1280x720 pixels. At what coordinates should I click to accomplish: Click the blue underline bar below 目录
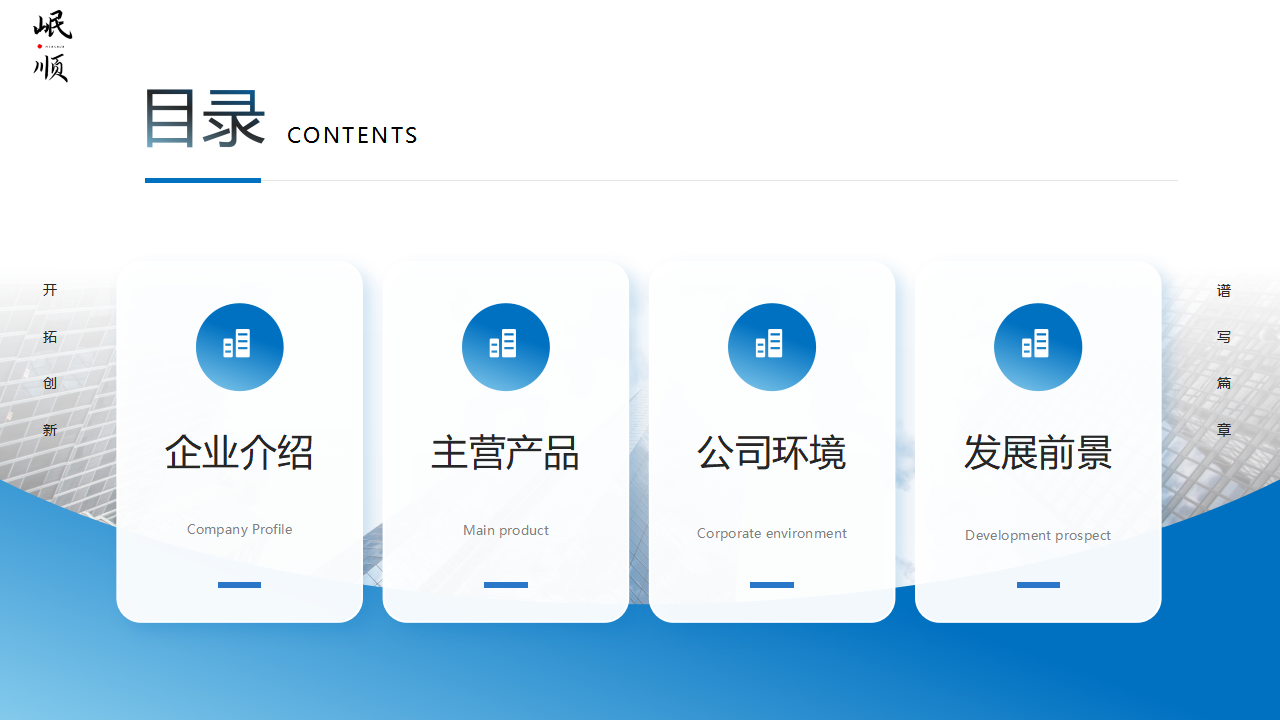click(x=202, y=180)
